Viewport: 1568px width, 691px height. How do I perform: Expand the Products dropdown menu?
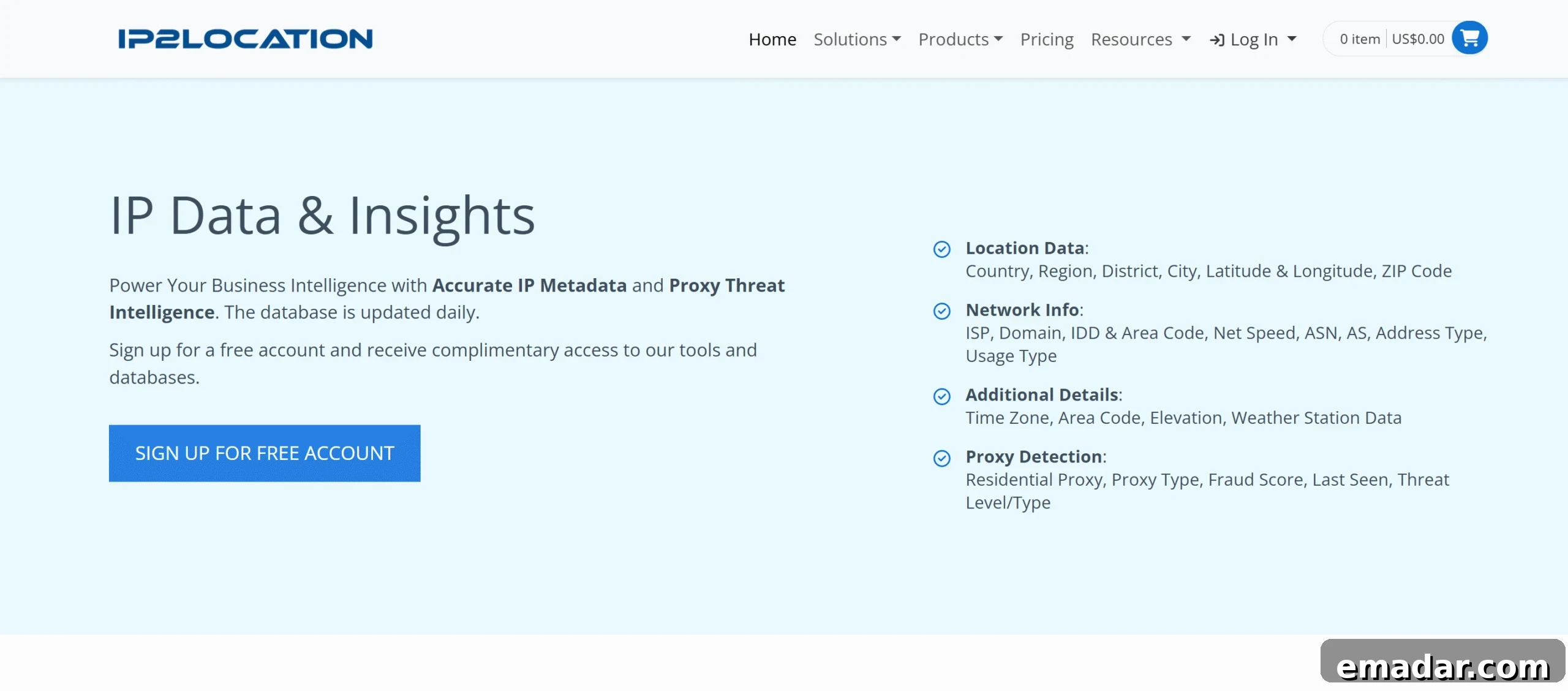coord(960,39)
